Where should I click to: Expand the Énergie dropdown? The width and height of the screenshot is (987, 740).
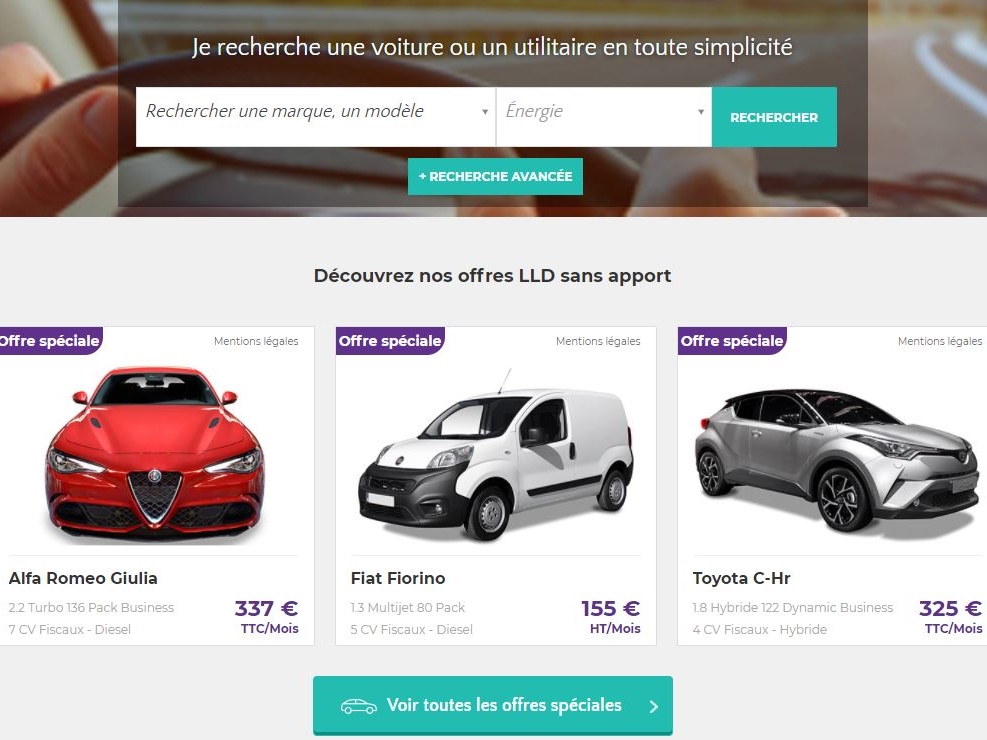[x=604, y=117]
